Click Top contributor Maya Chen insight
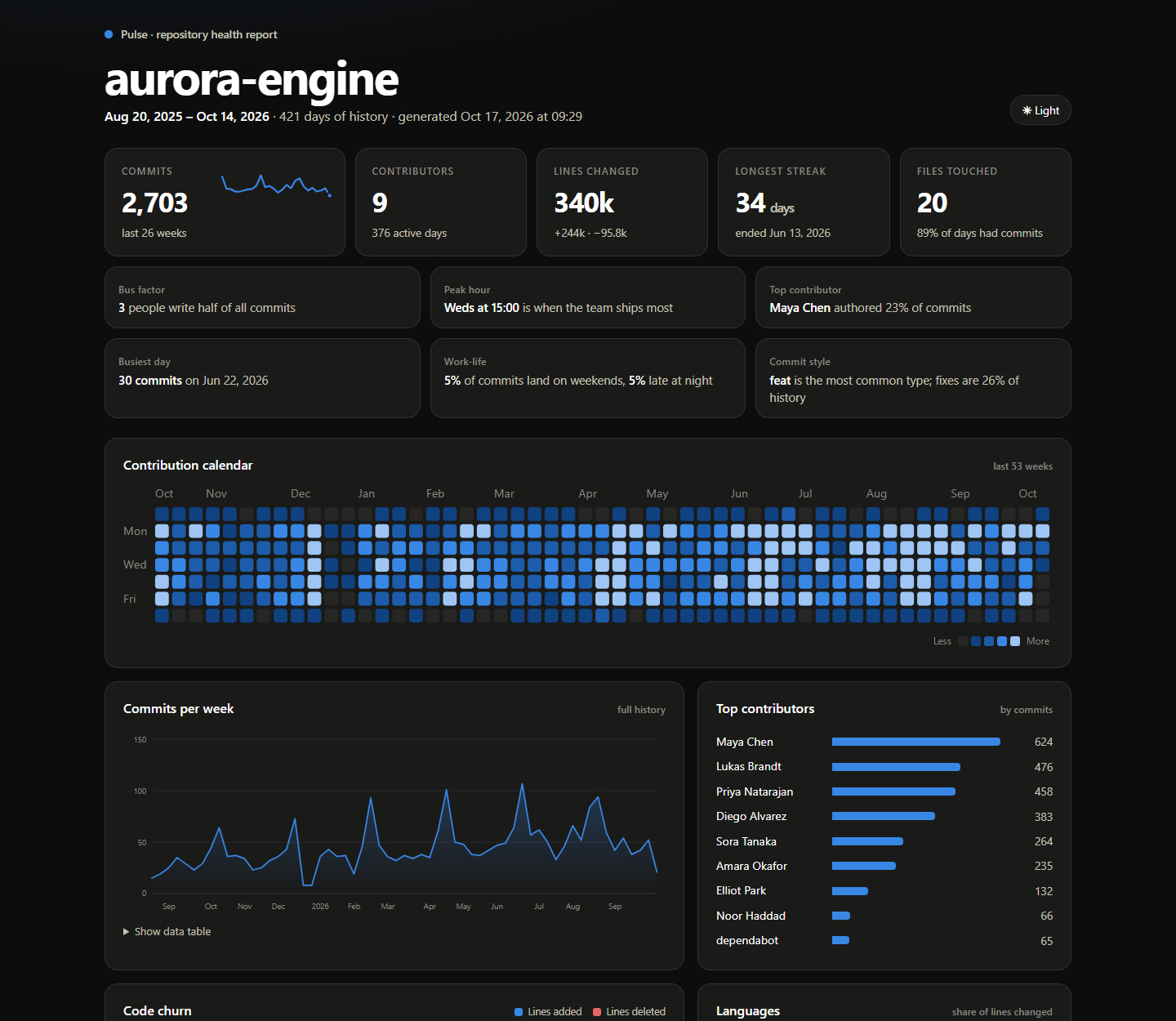1176x1021 pixels. (913, 297)
